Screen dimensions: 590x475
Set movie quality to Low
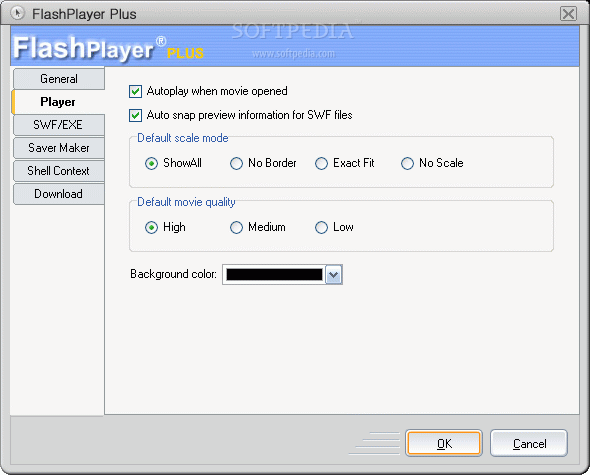click(321, 227)
